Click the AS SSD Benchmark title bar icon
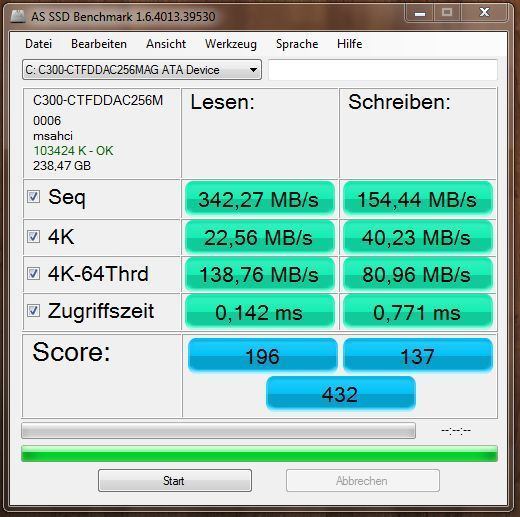520x517 pixels. pos(18,16)
